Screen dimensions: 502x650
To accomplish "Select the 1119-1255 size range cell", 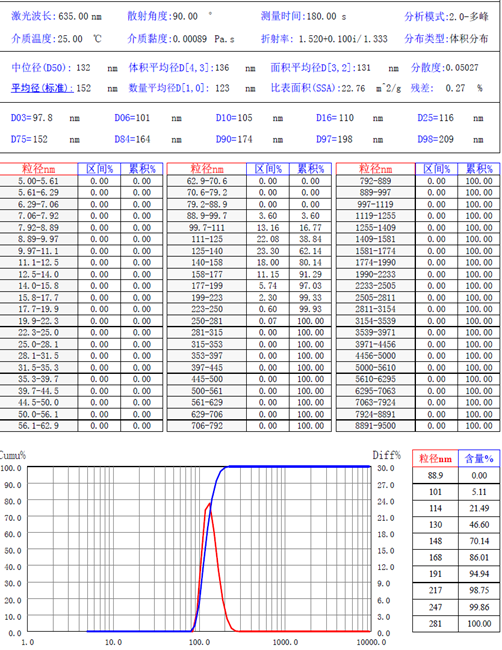I will (375, 216).
